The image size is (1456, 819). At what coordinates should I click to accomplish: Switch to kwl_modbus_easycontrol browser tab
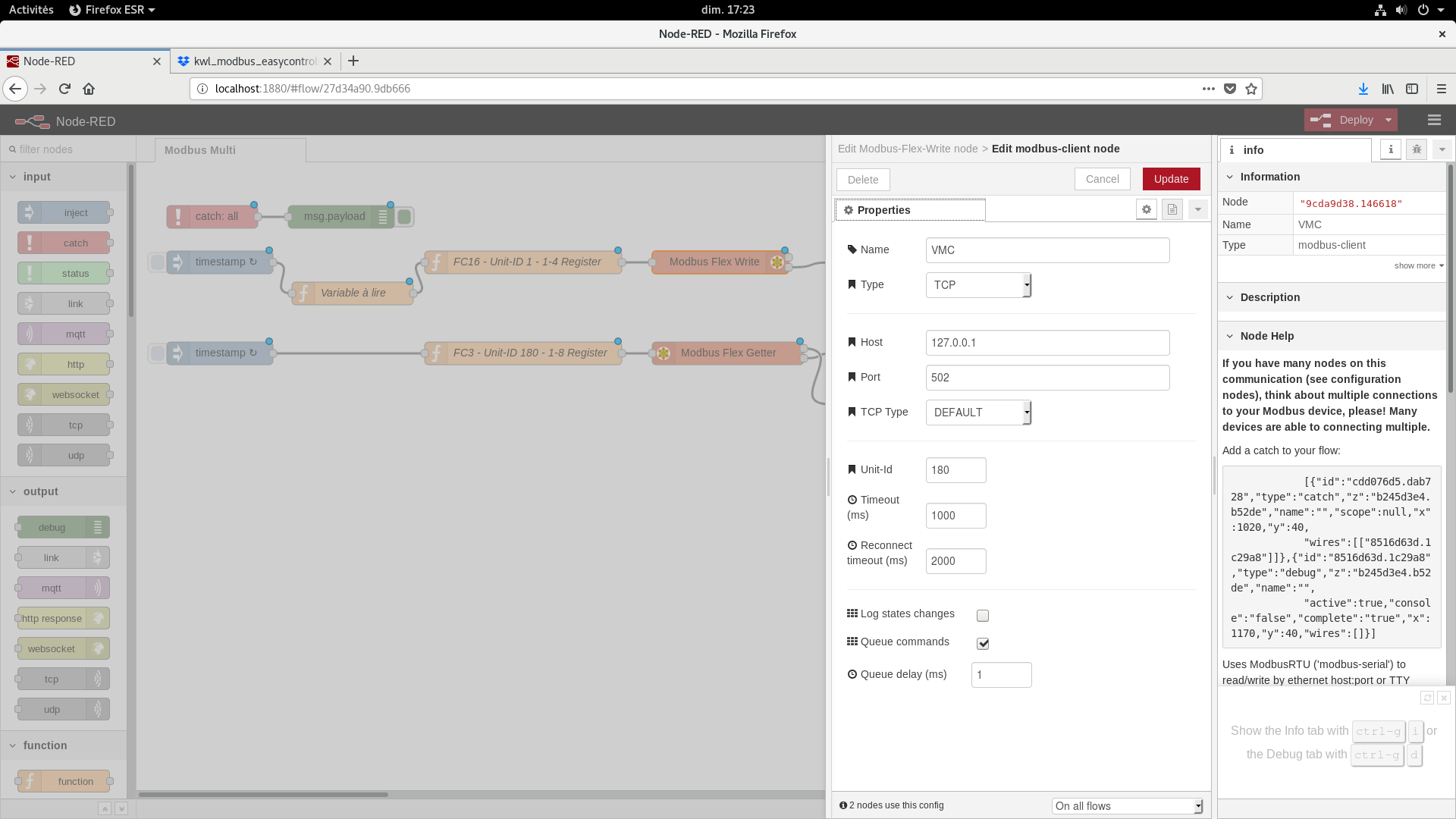tap(255, 61)
